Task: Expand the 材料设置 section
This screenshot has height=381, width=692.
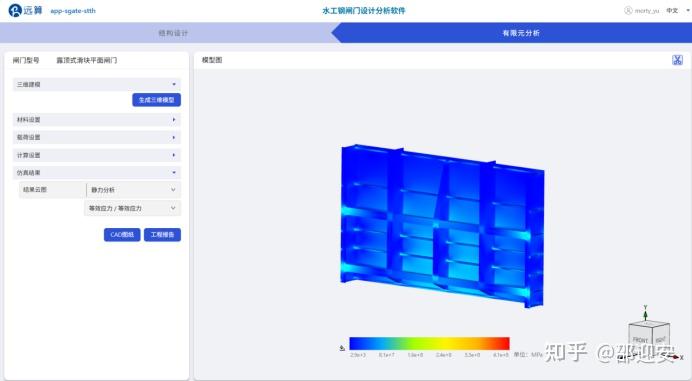Action: [97, 120]
